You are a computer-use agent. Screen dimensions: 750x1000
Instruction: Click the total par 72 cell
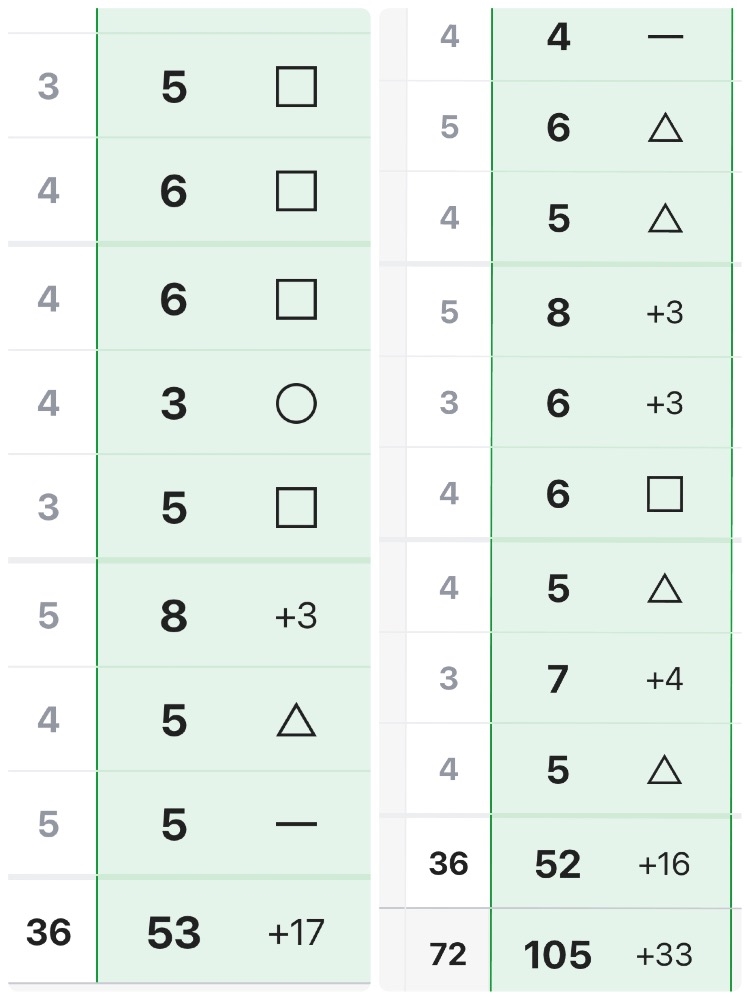(x=448, y=955)
